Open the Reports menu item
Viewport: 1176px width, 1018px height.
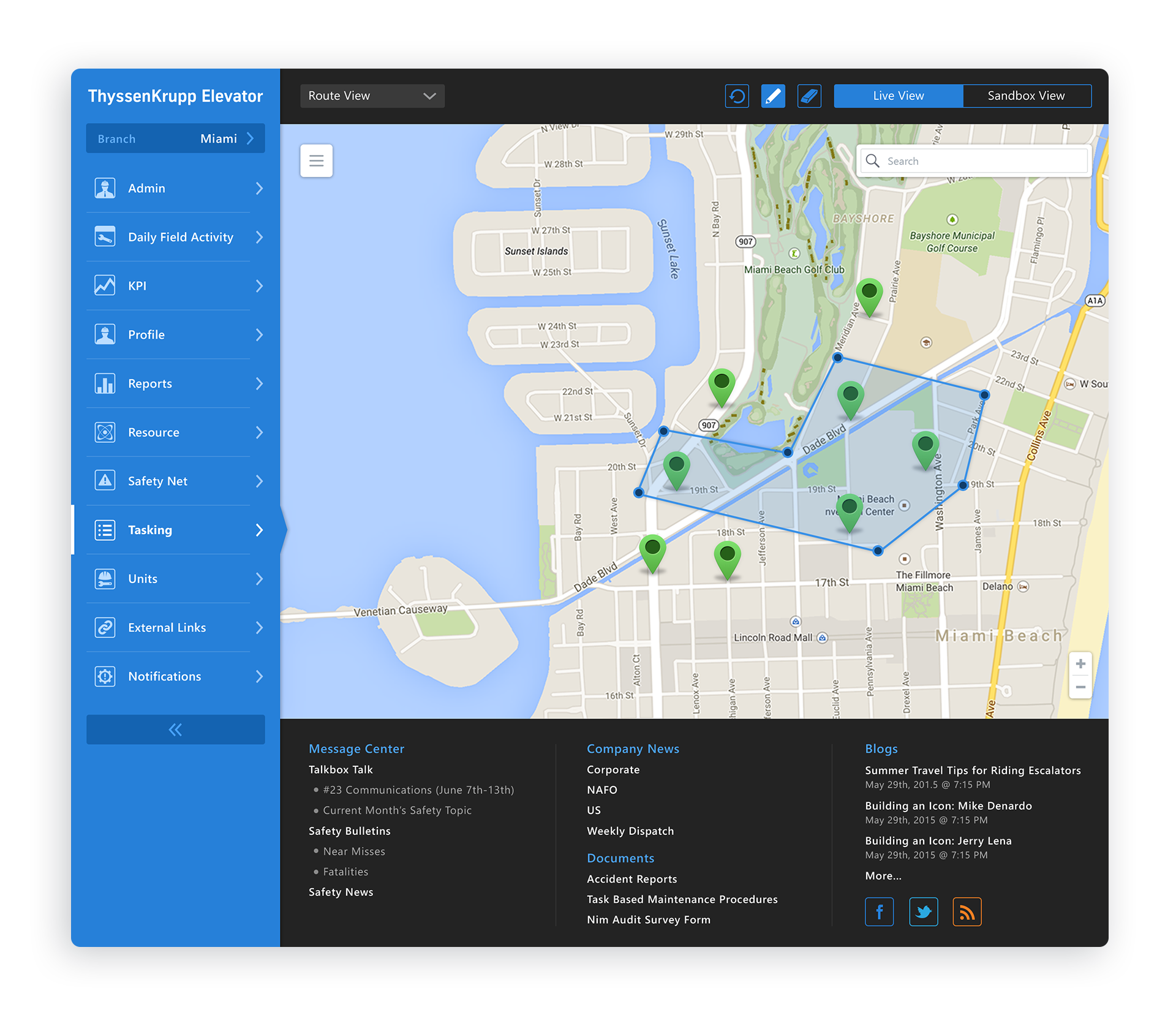pyautogui.click(x=176, y=383)
